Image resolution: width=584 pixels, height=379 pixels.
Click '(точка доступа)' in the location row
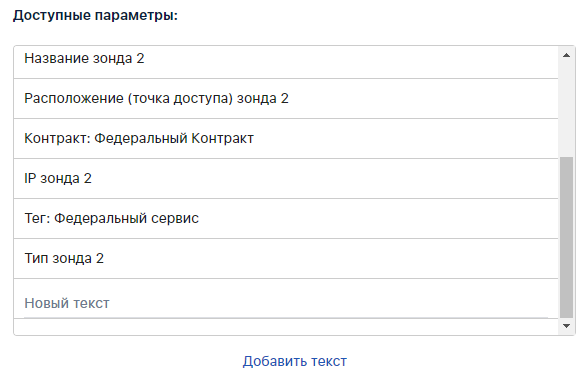(180, 99)
